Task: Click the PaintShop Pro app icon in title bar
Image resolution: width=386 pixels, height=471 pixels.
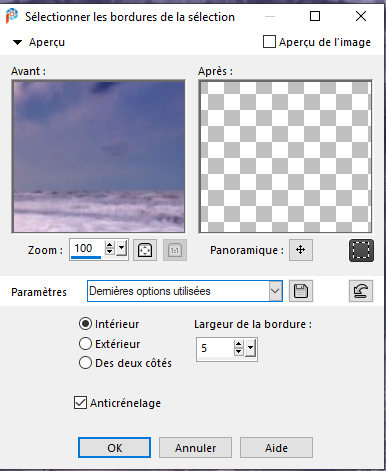Action: (x=12, y=16)
